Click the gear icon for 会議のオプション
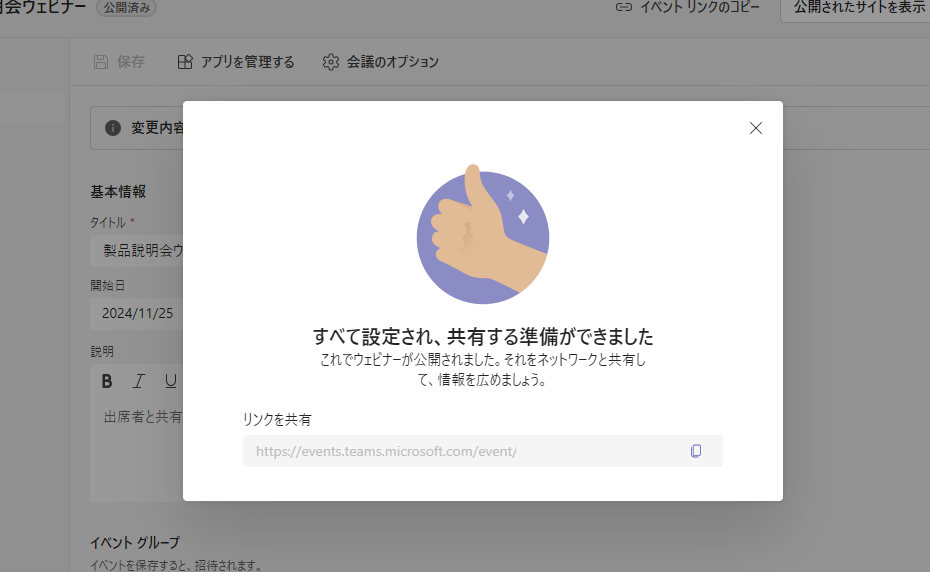Screen dimensions: 930x572 click(x=331, y=62)
